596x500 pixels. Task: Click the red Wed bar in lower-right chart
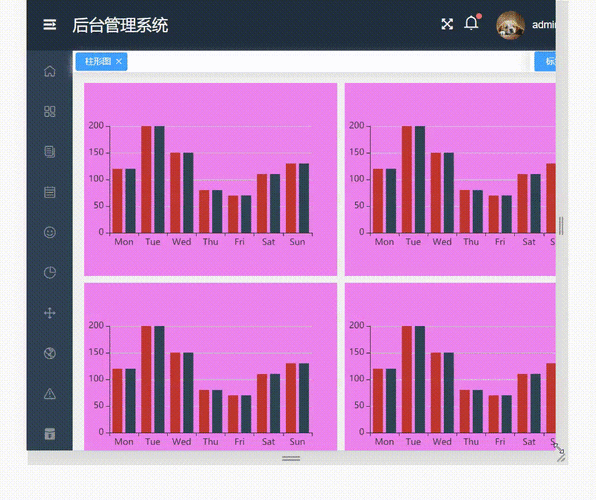(436, 392)
